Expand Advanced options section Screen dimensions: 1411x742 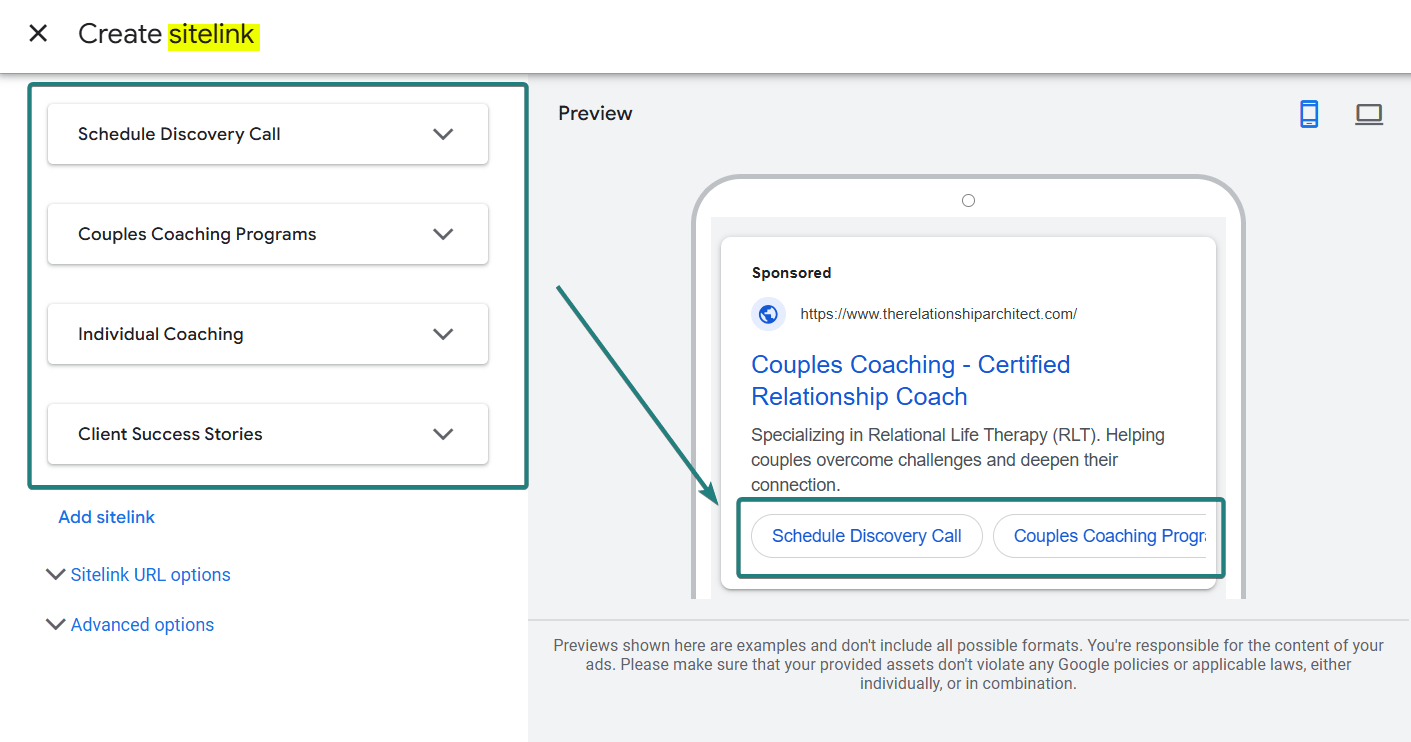click(x=142, y=625)
